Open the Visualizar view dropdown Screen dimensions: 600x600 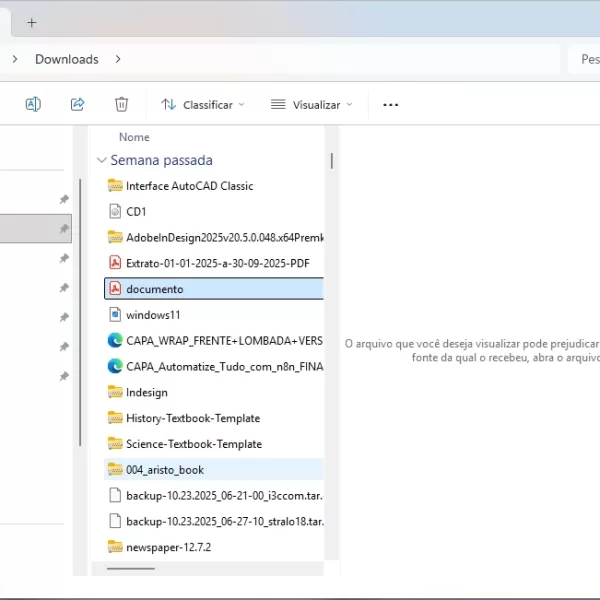coord(311,105)
